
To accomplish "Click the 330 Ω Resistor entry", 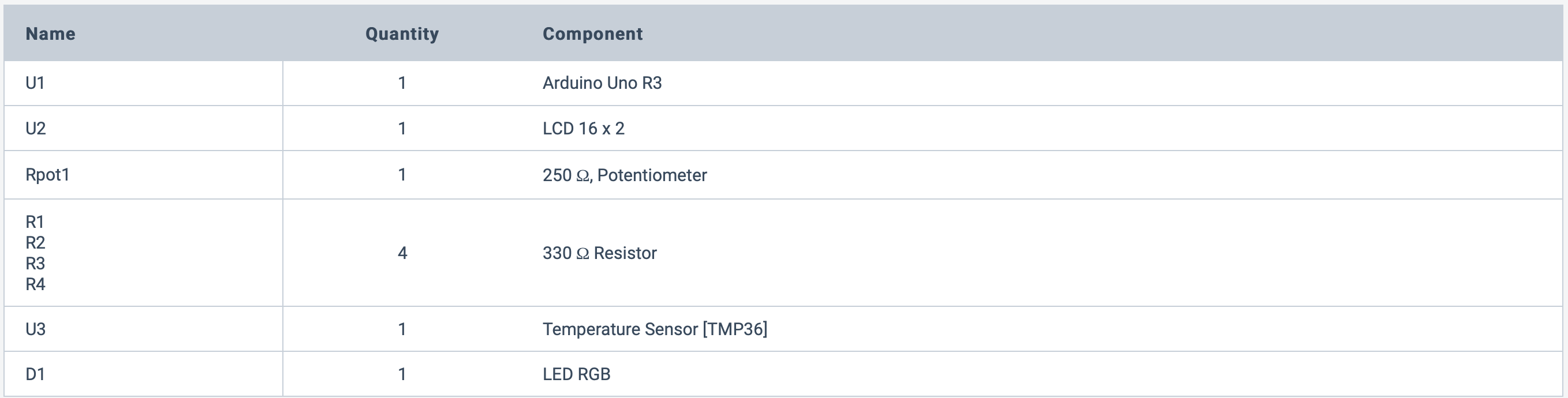I will point(600,253).
